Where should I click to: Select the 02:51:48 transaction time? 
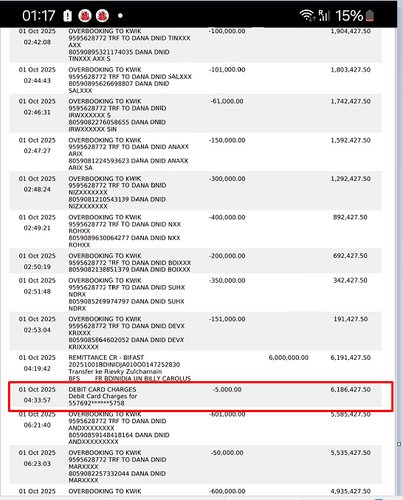[37, 292]
